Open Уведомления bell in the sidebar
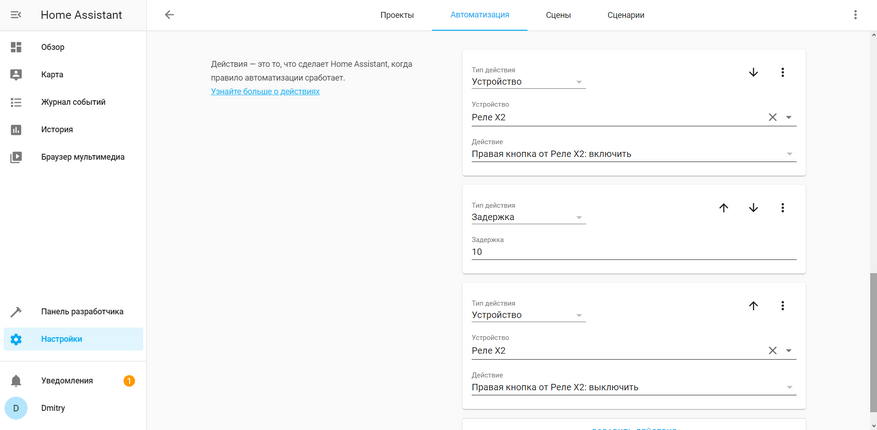 (73, 381)
